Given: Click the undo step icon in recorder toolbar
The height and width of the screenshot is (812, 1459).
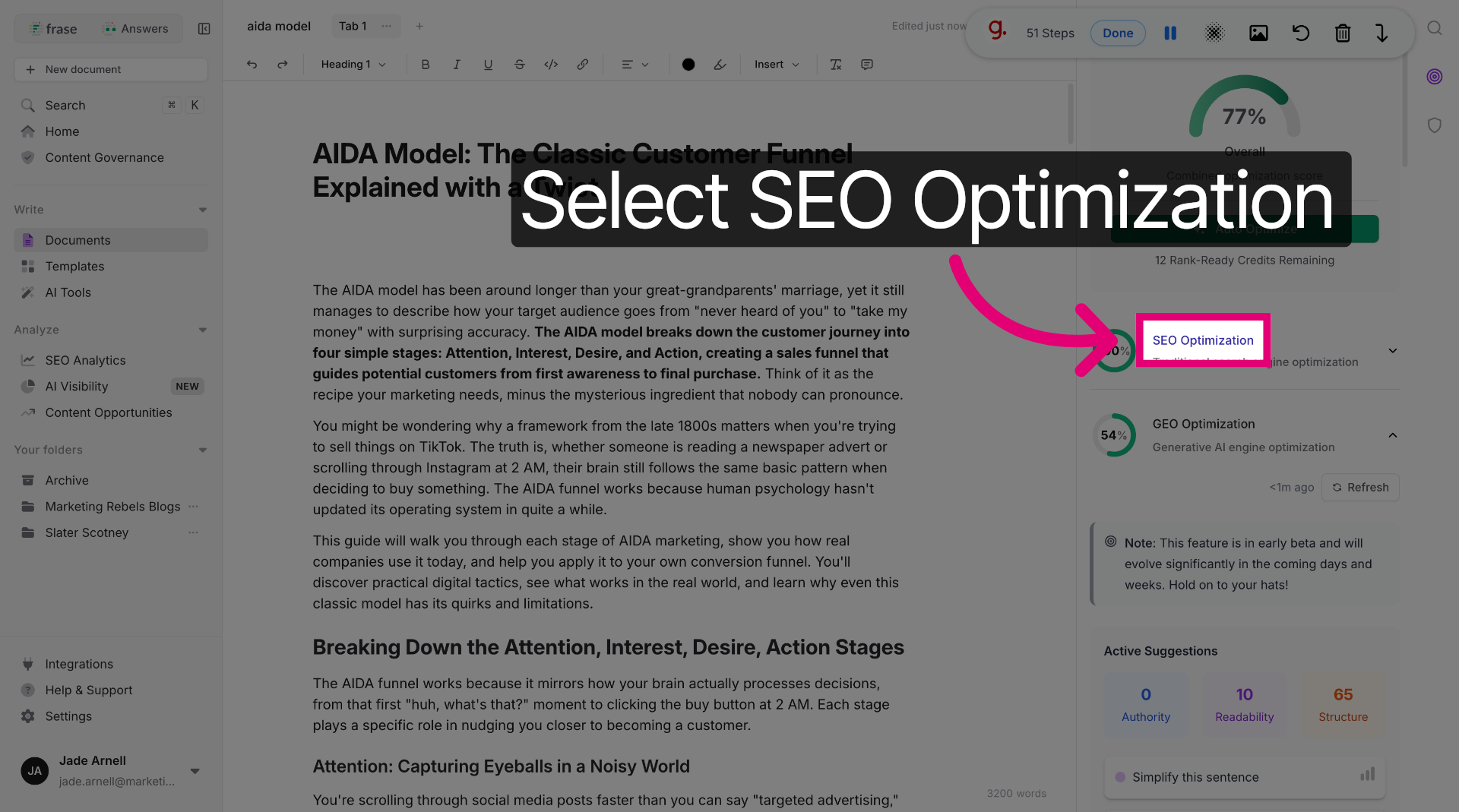Looking at the screenshot, I should click(x=1301, y=33).
